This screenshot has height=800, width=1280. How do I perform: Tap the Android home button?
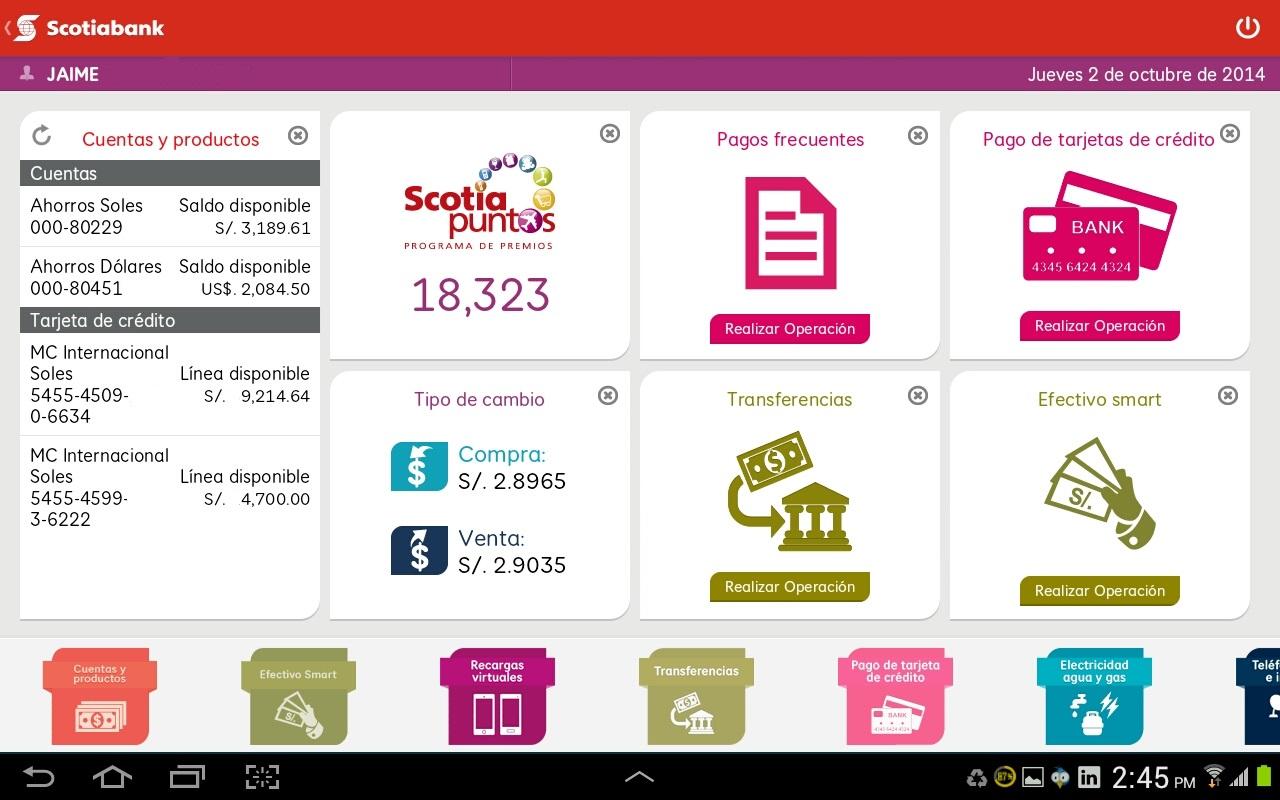click(112, 777)
